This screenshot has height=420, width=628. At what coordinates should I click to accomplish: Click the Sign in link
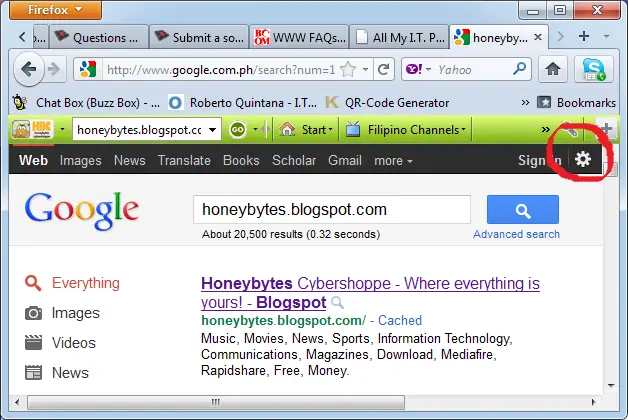[539, 160]
